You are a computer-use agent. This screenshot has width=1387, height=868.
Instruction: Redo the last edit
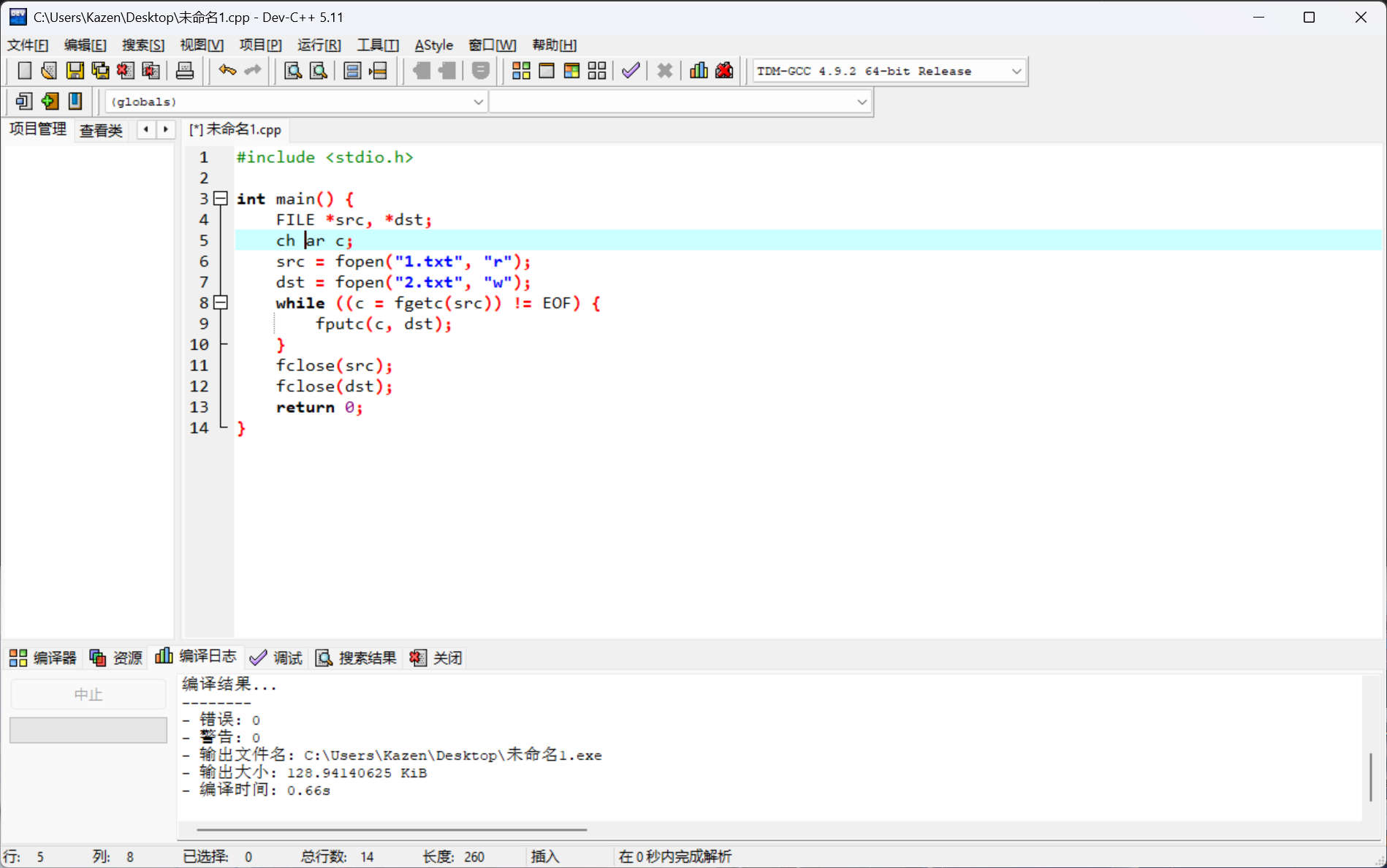[x=252, y=70]
